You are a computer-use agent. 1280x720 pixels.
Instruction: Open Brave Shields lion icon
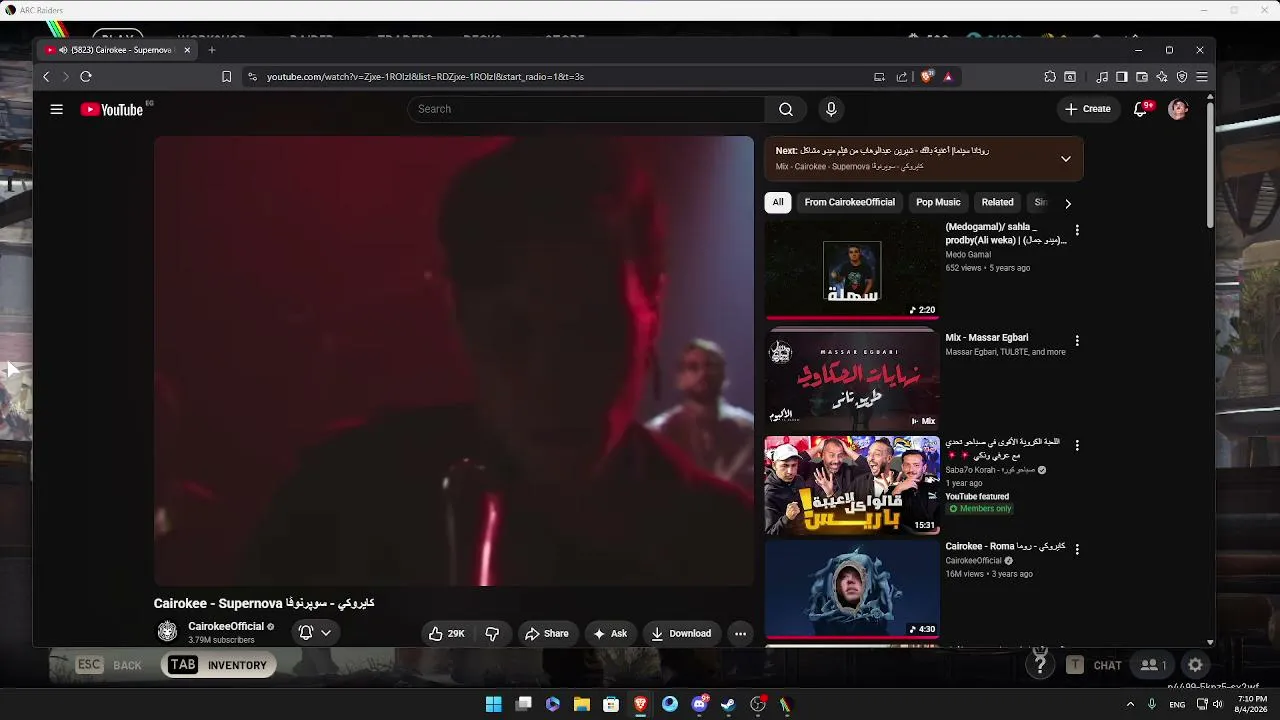[927, 76]
